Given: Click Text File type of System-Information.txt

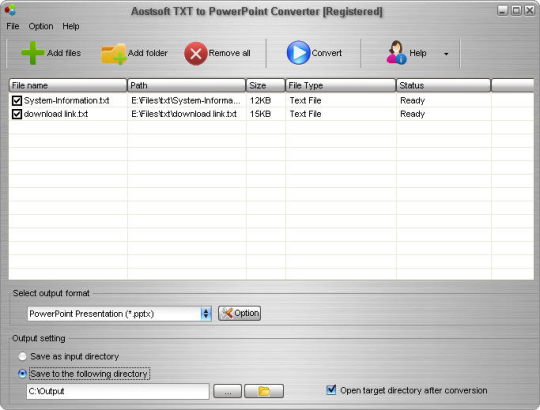Looking at the screenshot, I should click(305, 101).
